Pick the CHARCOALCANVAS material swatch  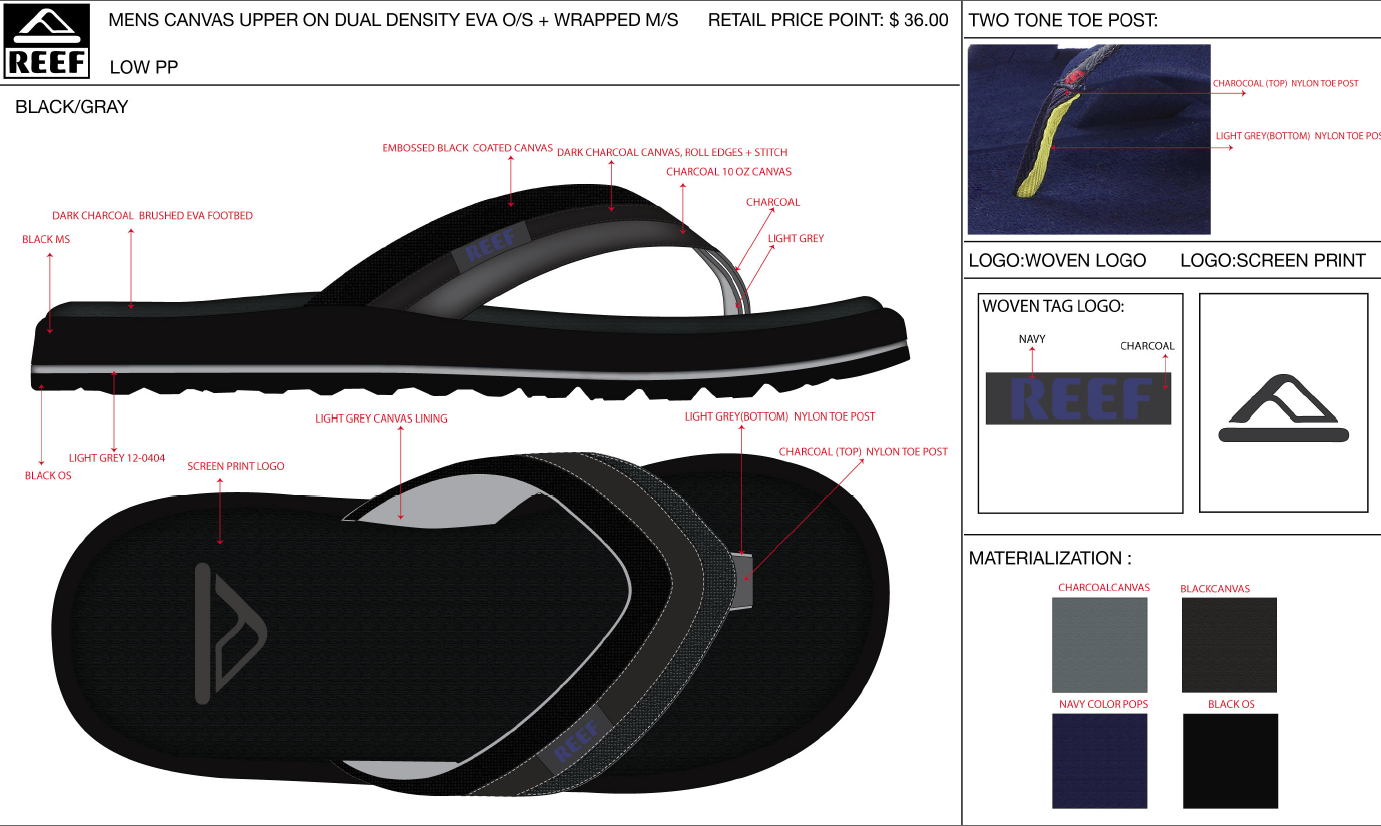[x=1100, y=645]
